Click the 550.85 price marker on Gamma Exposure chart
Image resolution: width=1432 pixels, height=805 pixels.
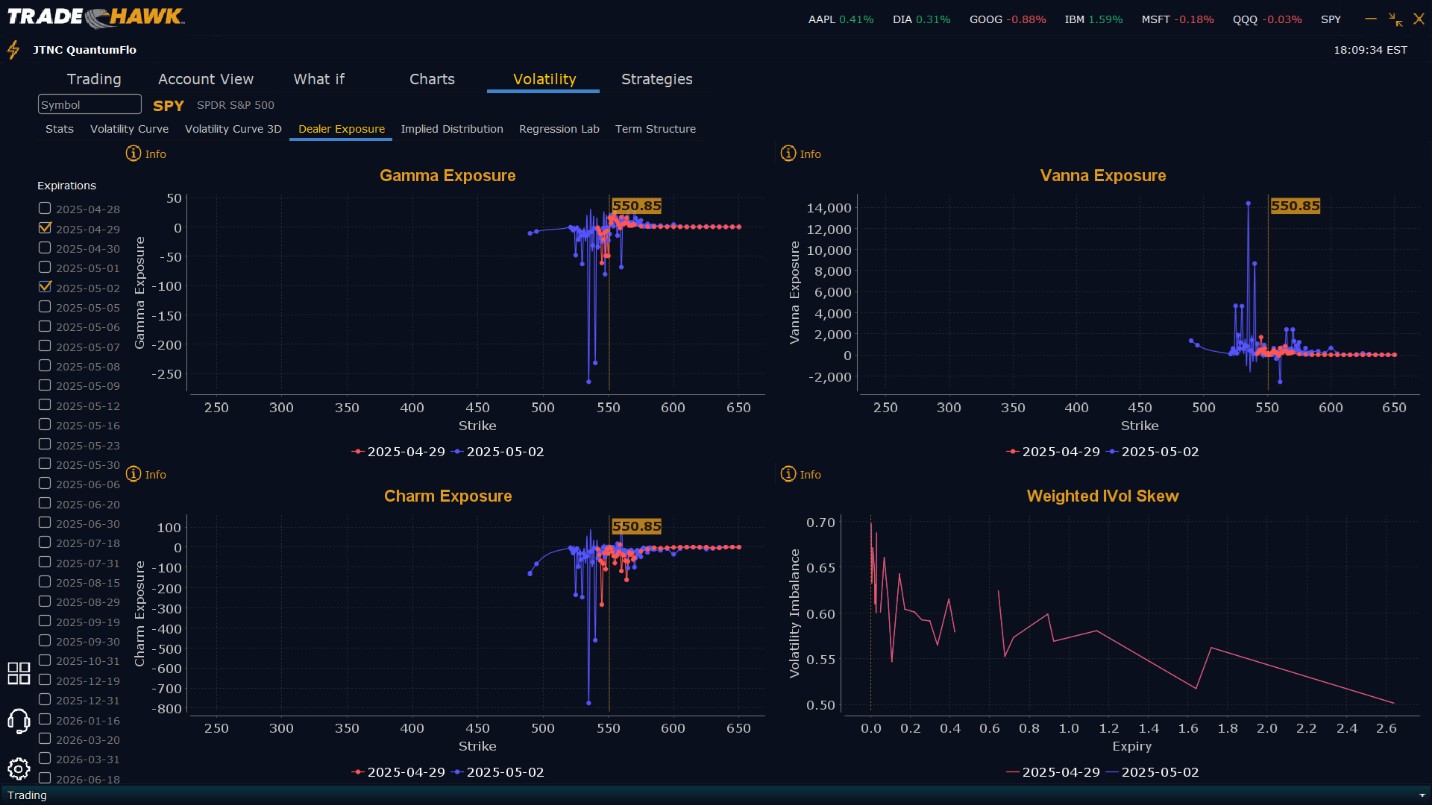click(637, 206)
